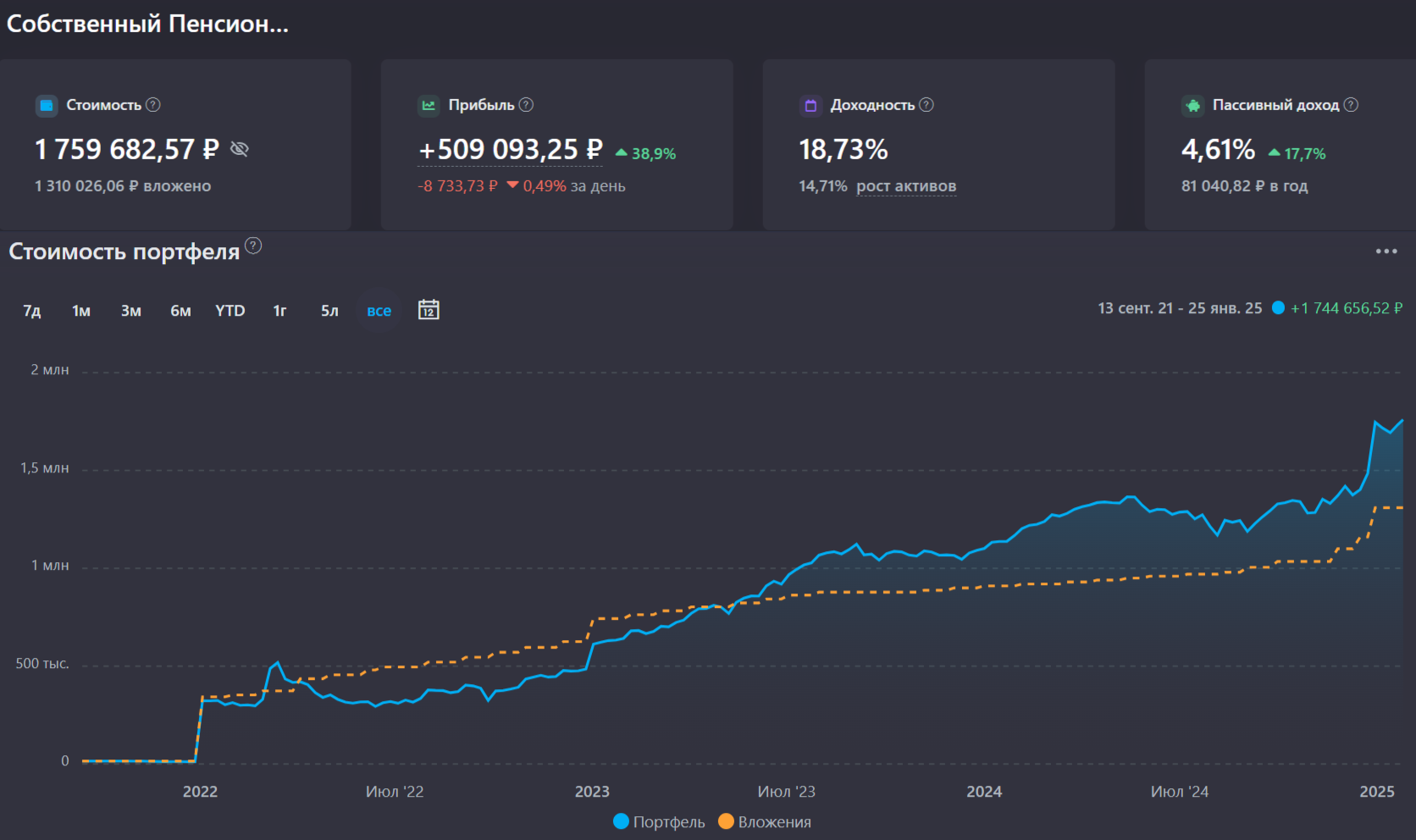Viewport: 1416px width, 840px height.
Task: Expand the +509 093,25 ₽ profit details
Action: [x=510, y=150]
